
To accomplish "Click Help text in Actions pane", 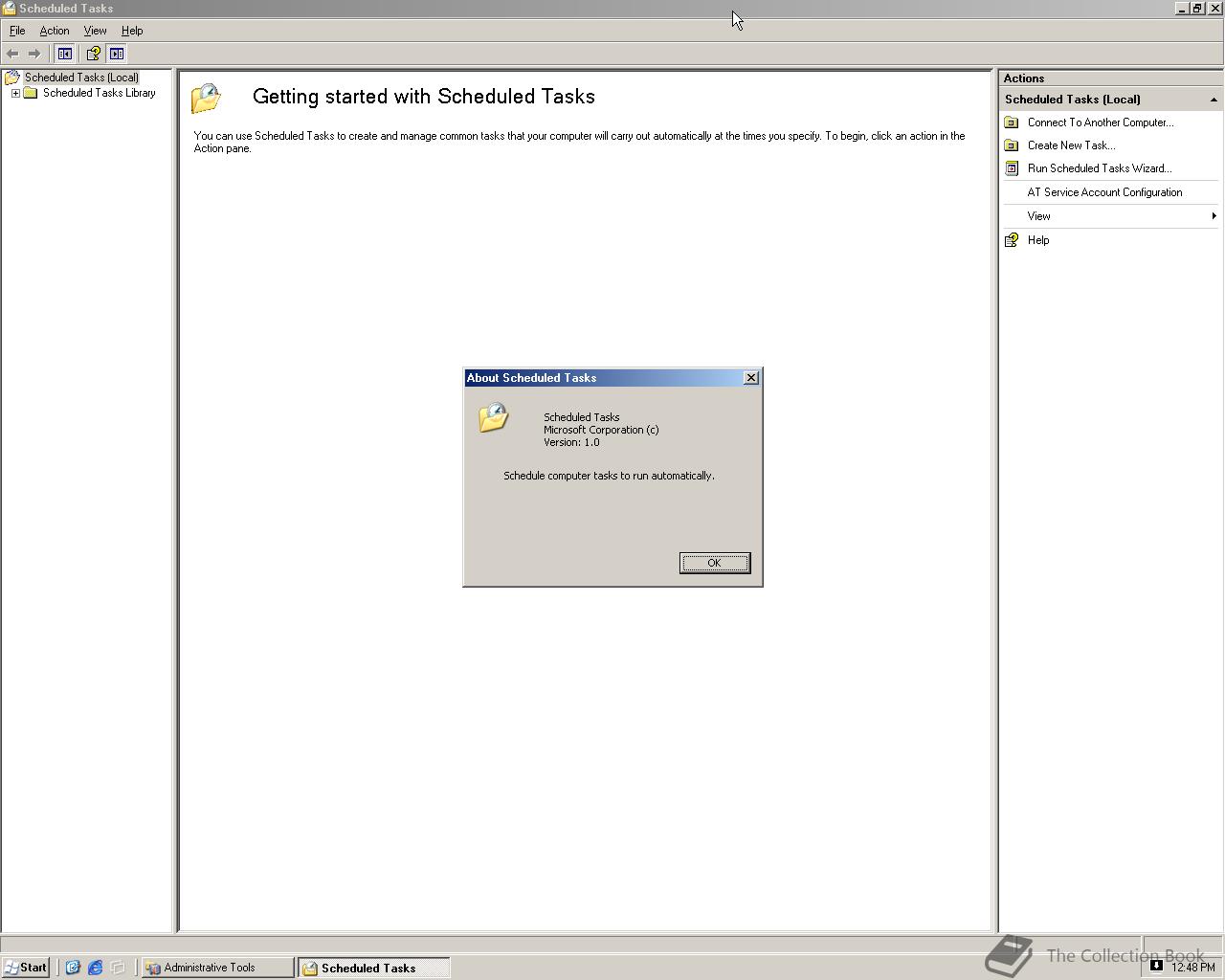I will [1038, 240].
